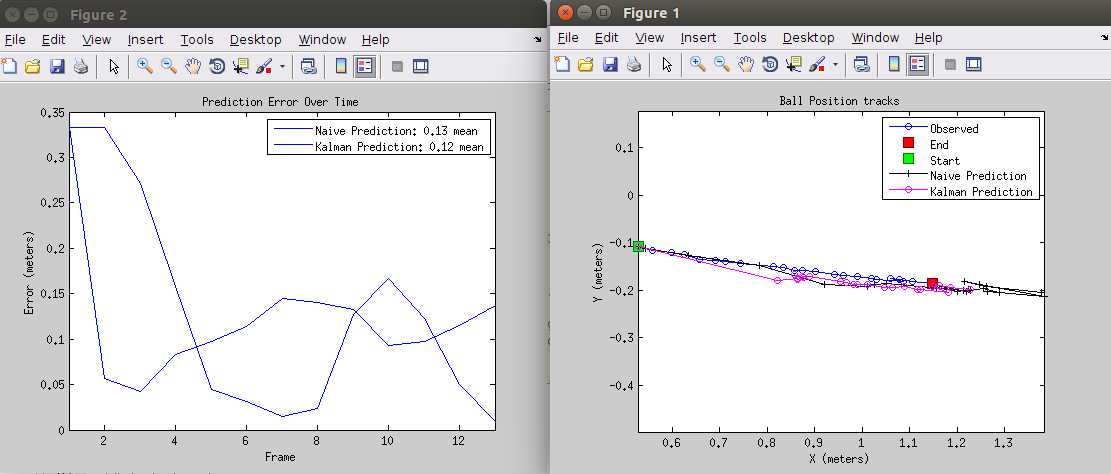The width and height of the screenshot is (1111, 474).
Task: Select the Pan hand tool in Figure 2
Action: 193,67
